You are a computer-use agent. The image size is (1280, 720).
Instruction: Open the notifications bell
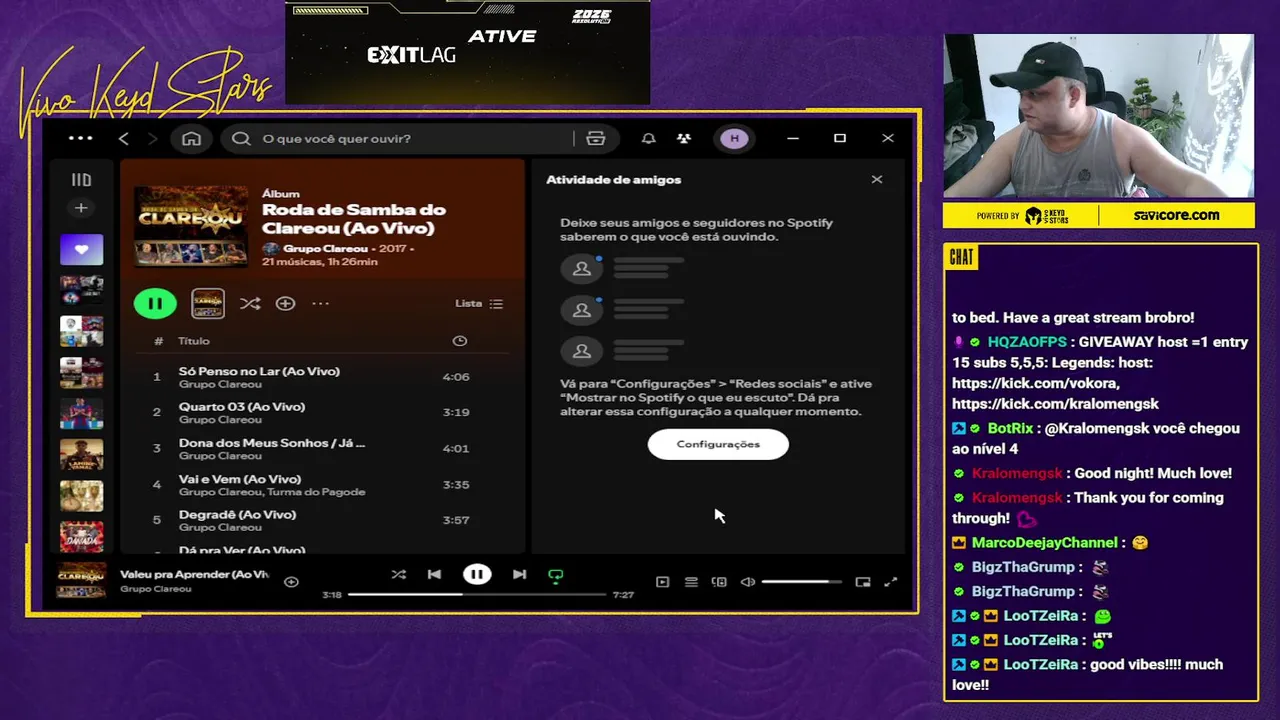coord(649,138)
